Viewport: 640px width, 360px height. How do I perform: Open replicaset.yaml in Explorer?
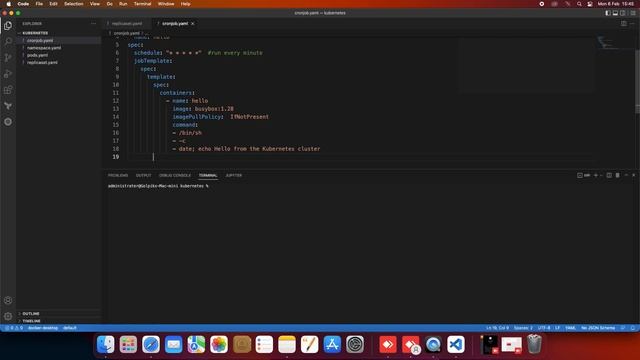click(x=42, y=62)
